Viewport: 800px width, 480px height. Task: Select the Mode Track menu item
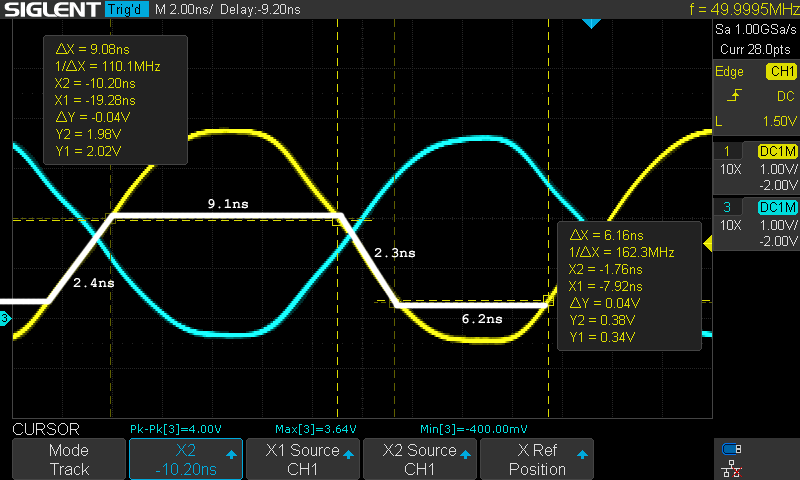pyautogui.click(x=69, y=459)
